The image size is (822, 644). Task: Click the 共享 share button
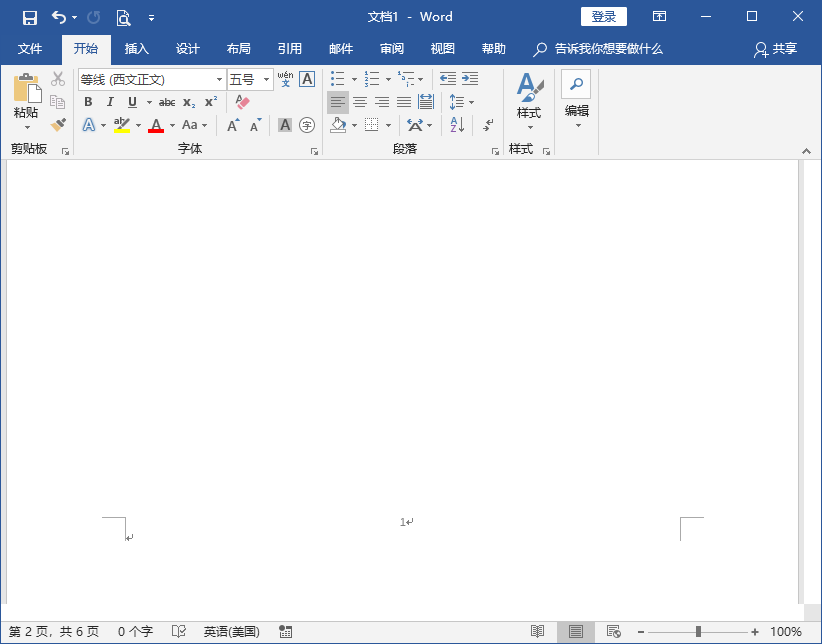click(776, 49)
